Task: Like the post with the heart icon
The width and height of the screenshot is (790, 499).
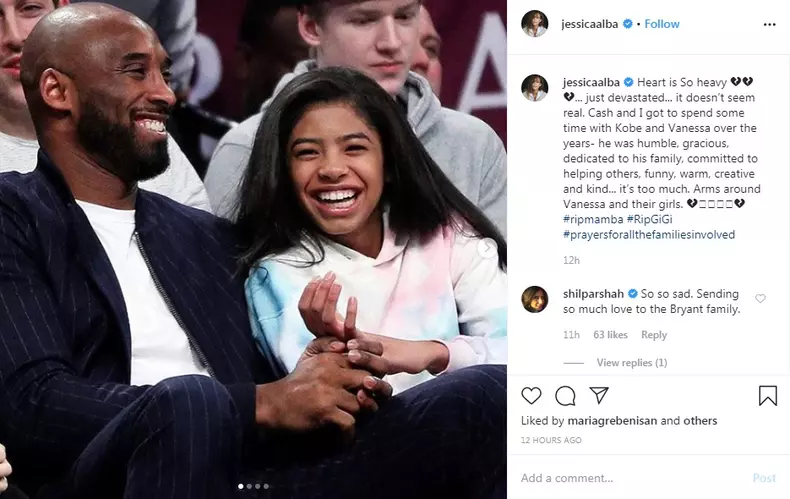Action: click(532, 396)
